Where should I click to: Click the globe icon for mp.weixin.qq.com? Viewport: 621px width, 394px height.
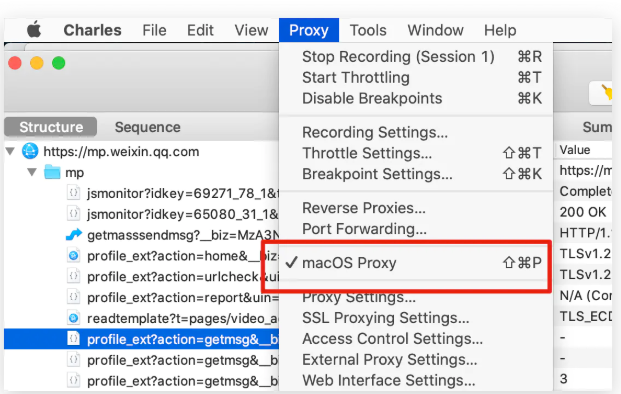(x=30, y=151)
